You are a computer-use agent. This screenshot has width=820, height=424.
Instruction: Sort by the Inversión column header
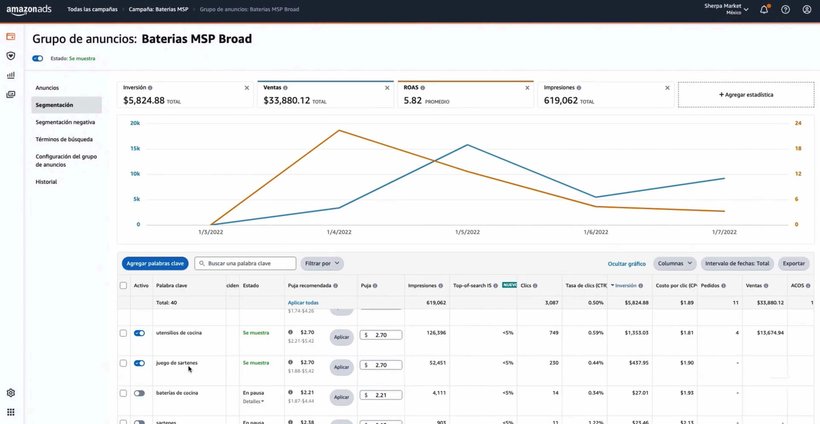point(626,286)
